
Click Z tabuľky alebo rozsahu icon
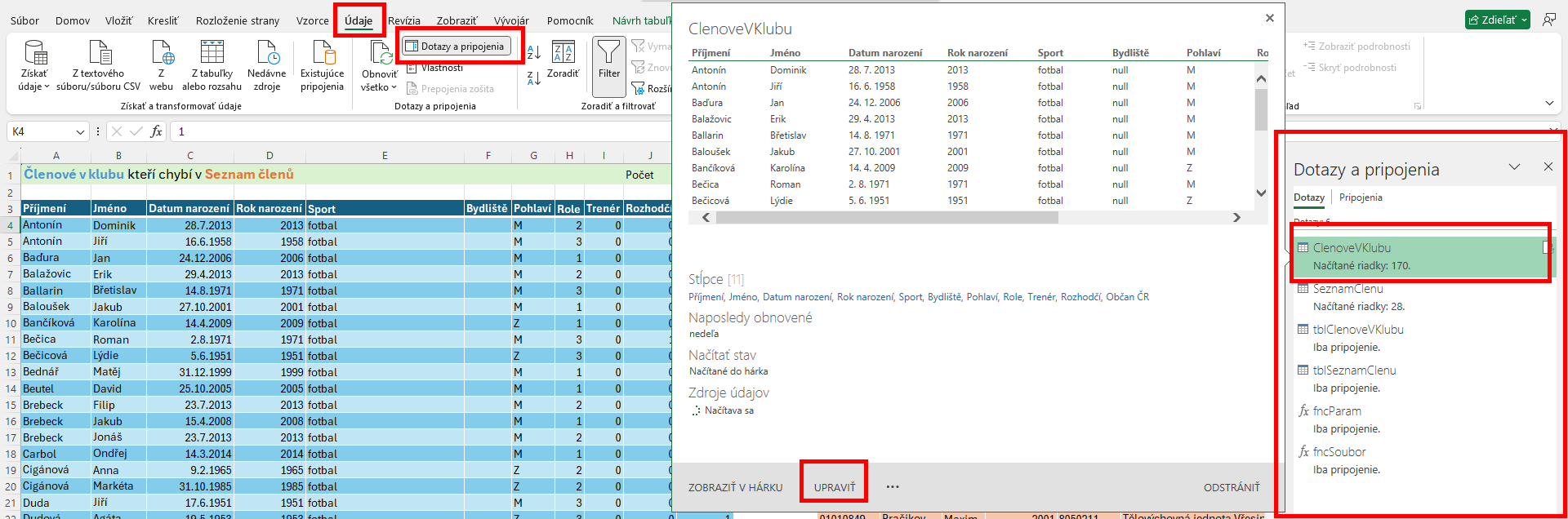(212, 54)
